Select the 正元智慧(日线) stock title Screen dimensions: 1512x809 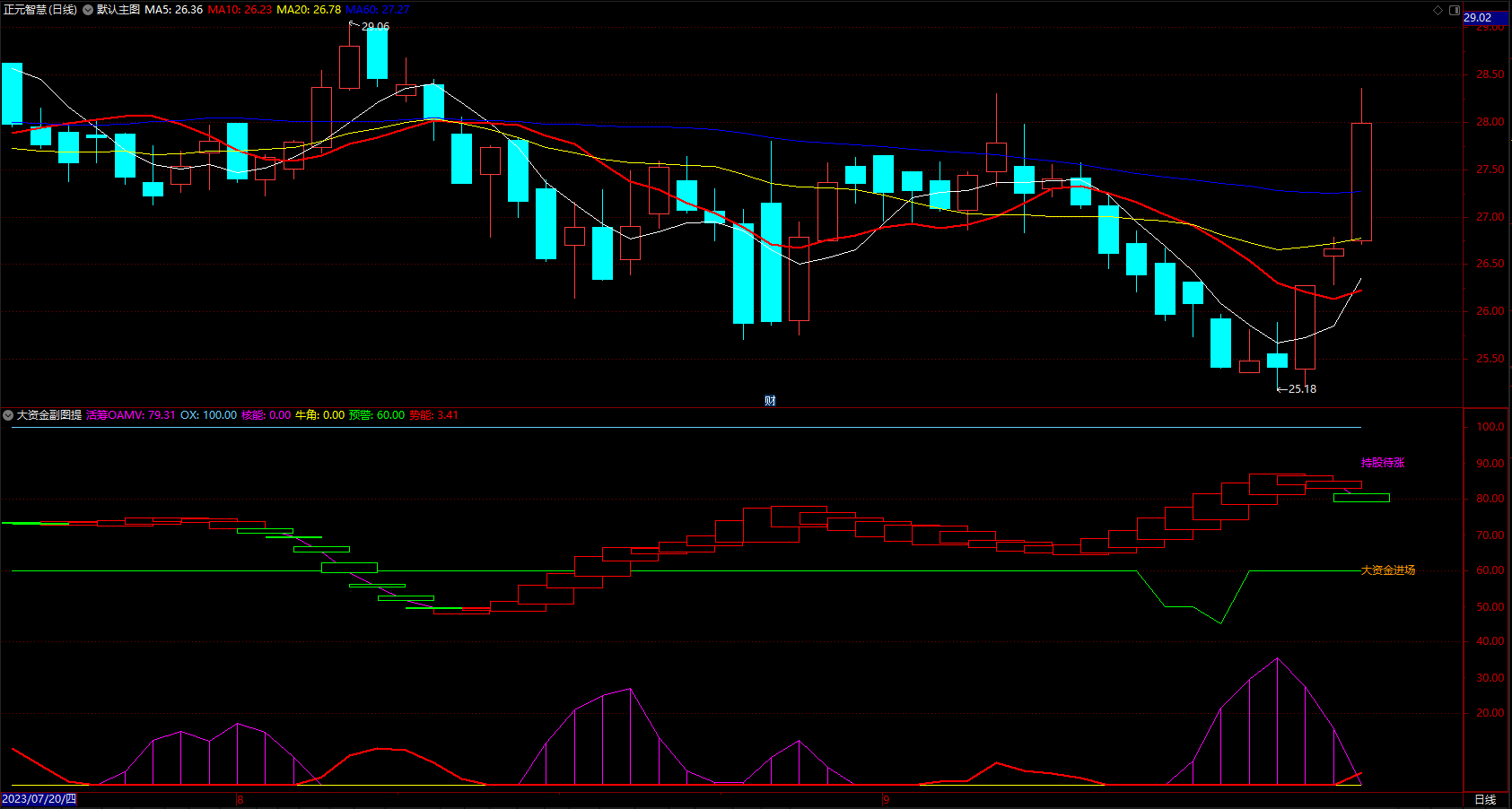coord(40,10)
